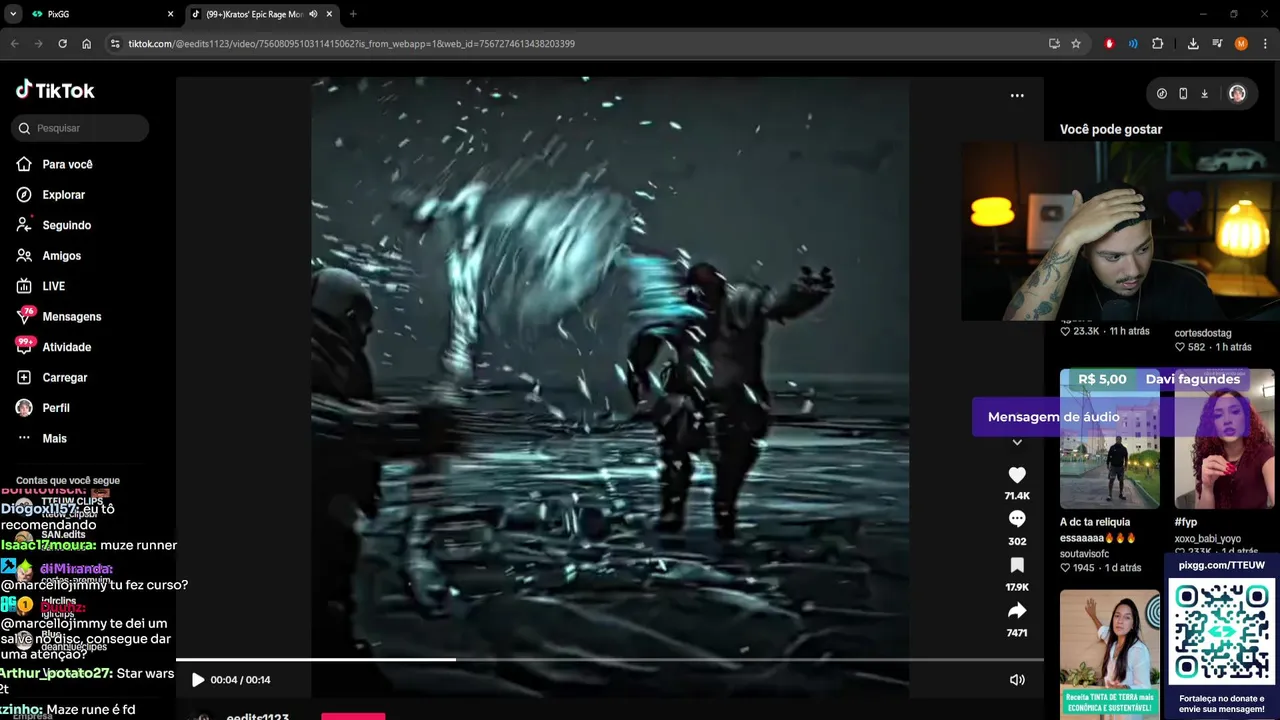Seek on the video progress bar
Screen dimensions: 1280x720
click(x=610, y=659)
